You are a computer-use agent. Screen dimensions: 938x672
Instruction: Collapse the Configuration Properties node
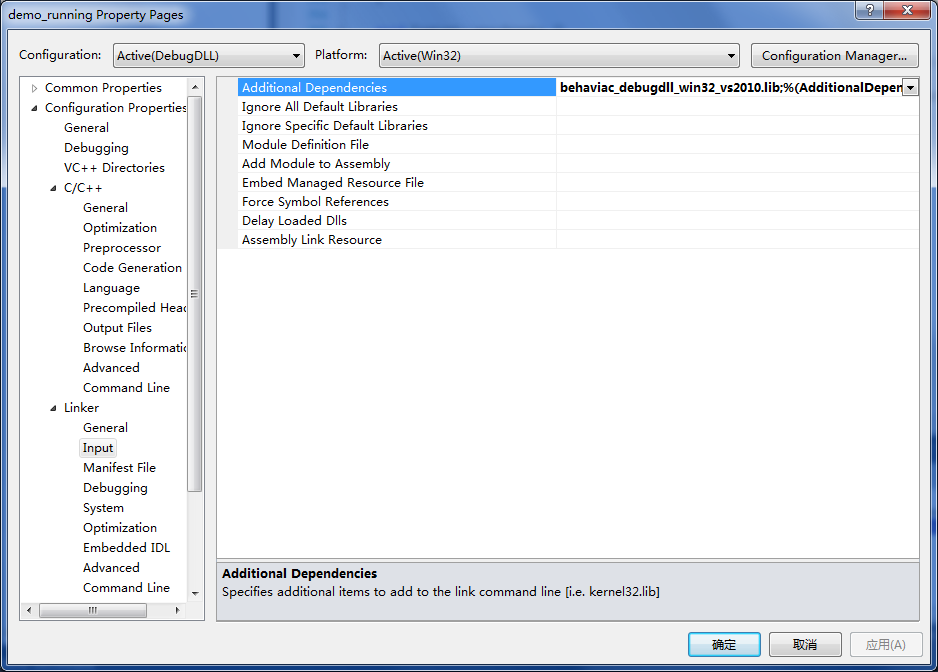coord(35,108)
